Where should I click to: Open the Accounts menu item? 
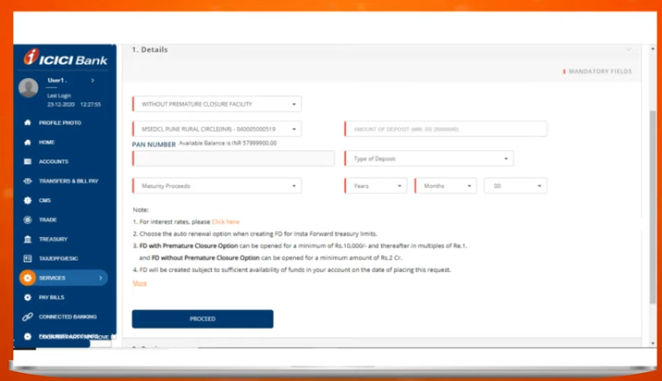click(54, 162)
